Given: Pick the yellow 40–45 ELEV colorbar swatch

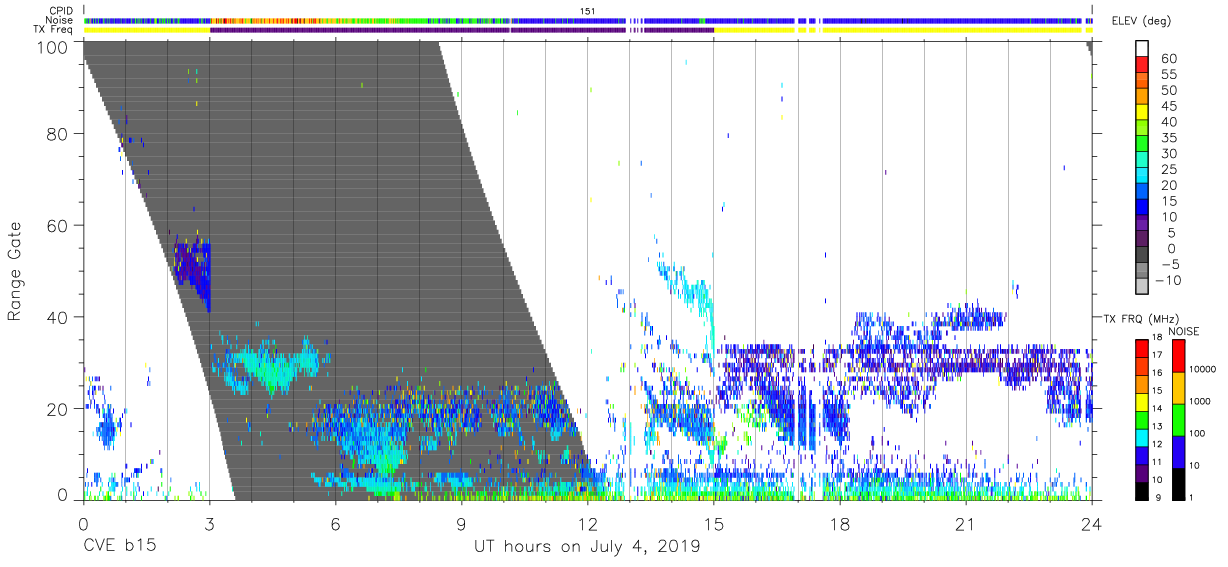Looking at the screenshot, I should [x=1142, y=113].
